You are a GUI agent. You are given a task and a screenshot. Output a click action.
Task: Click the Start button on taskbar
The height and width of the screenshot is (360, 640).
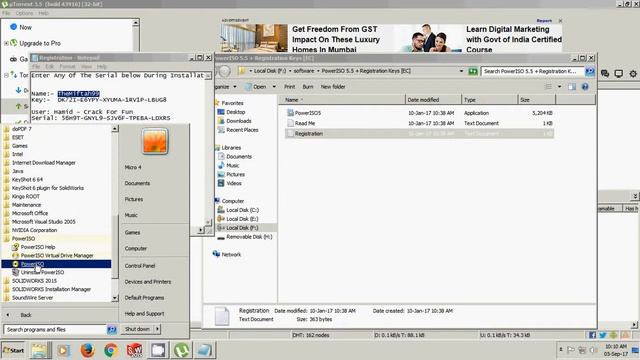tap(13, 350)
